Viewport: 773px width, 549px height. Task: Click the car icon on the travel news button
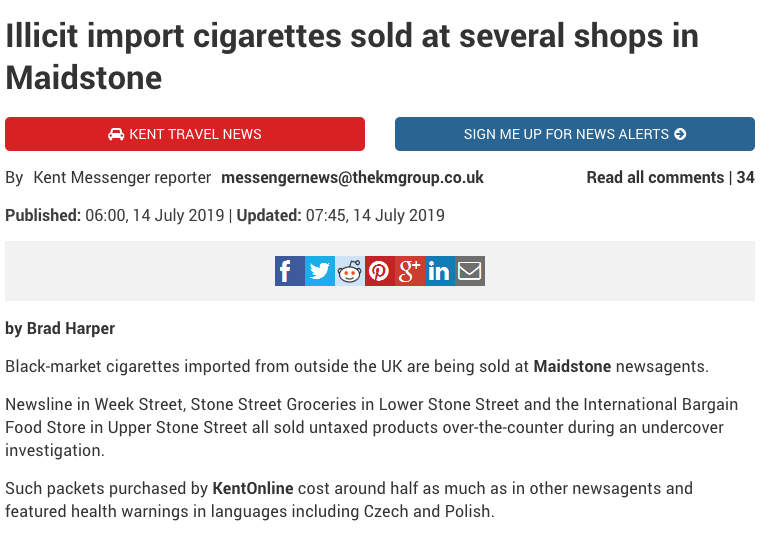[116, 134]
